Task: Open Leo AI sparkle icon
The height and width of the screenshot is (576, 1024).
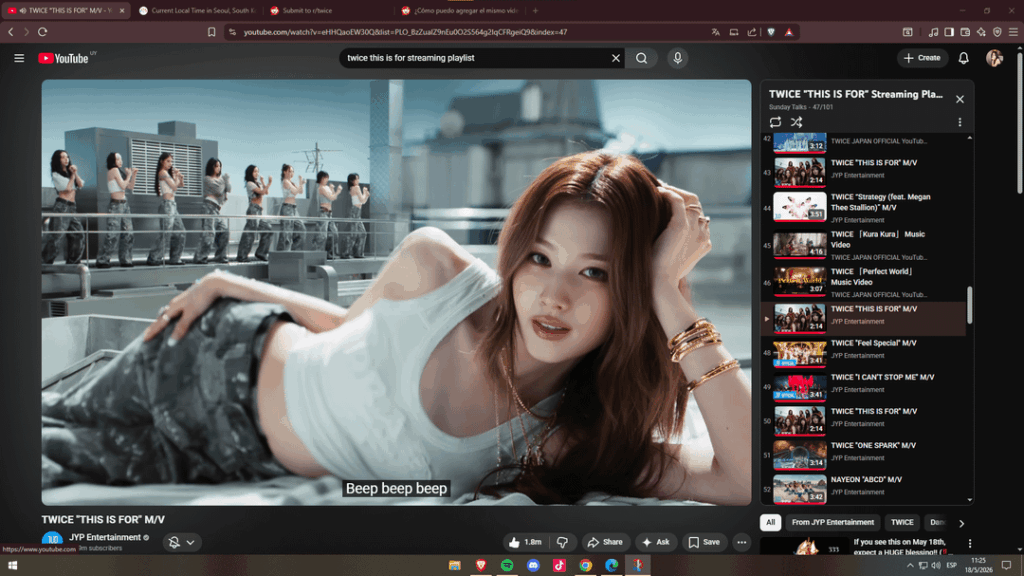Action: [981, 32]
